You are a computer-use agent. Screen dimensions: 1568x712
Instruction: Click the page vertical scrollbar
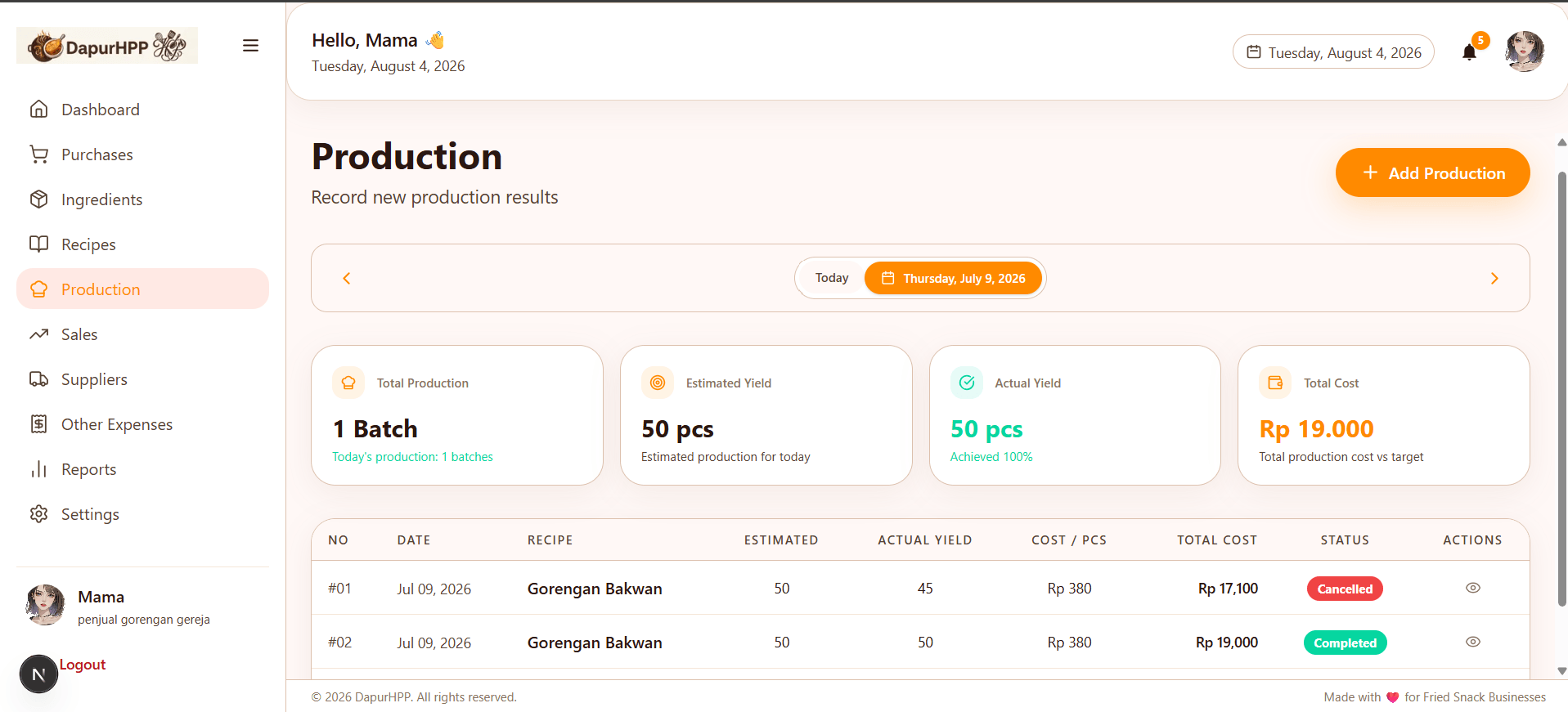pyautogui.click(x=1561, y=388)
